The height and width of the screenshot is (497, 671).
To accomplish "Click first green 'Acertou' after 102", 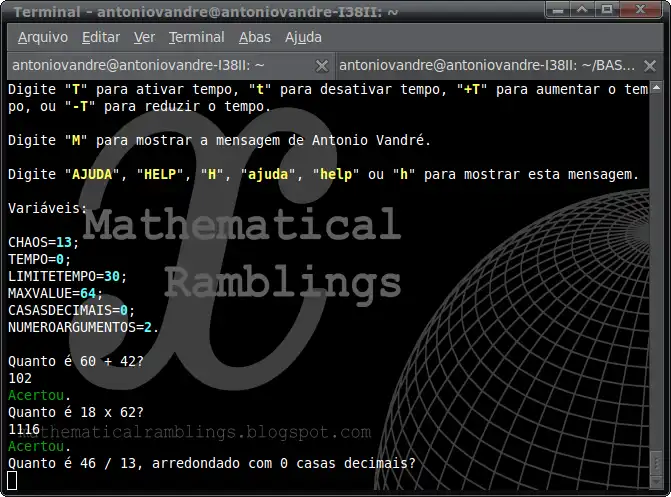I will click(36, 395).
